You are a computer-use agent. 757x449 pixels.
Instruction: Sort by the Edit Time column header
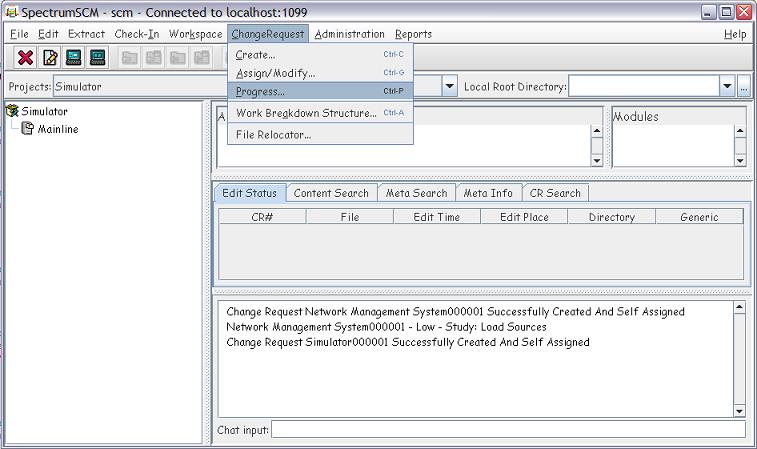coord(437,217)
